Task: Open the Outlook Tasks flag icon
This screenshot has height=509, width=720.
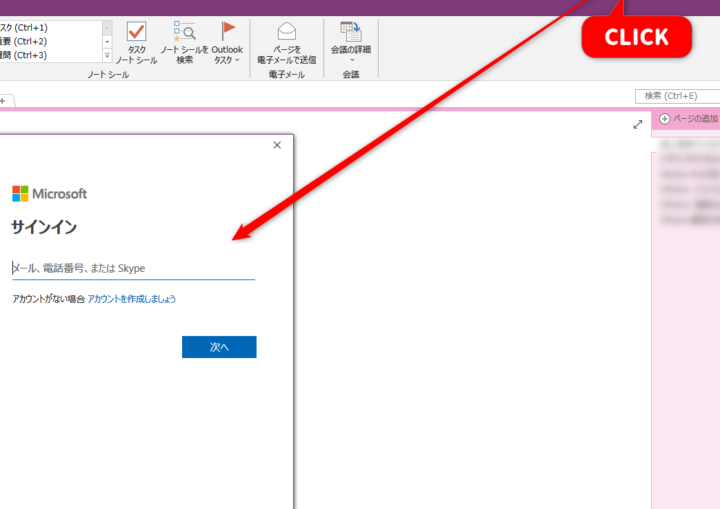Action: click(x=228, y=31)
